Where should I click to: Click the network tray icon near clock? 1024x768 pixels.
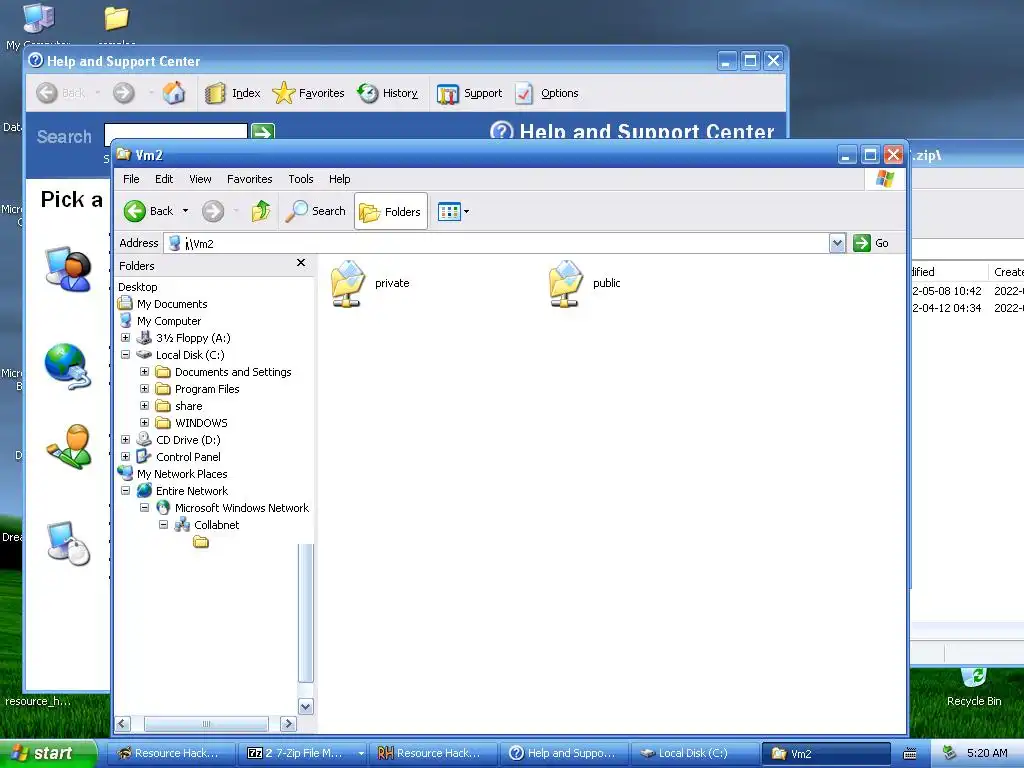click(950, 753)
